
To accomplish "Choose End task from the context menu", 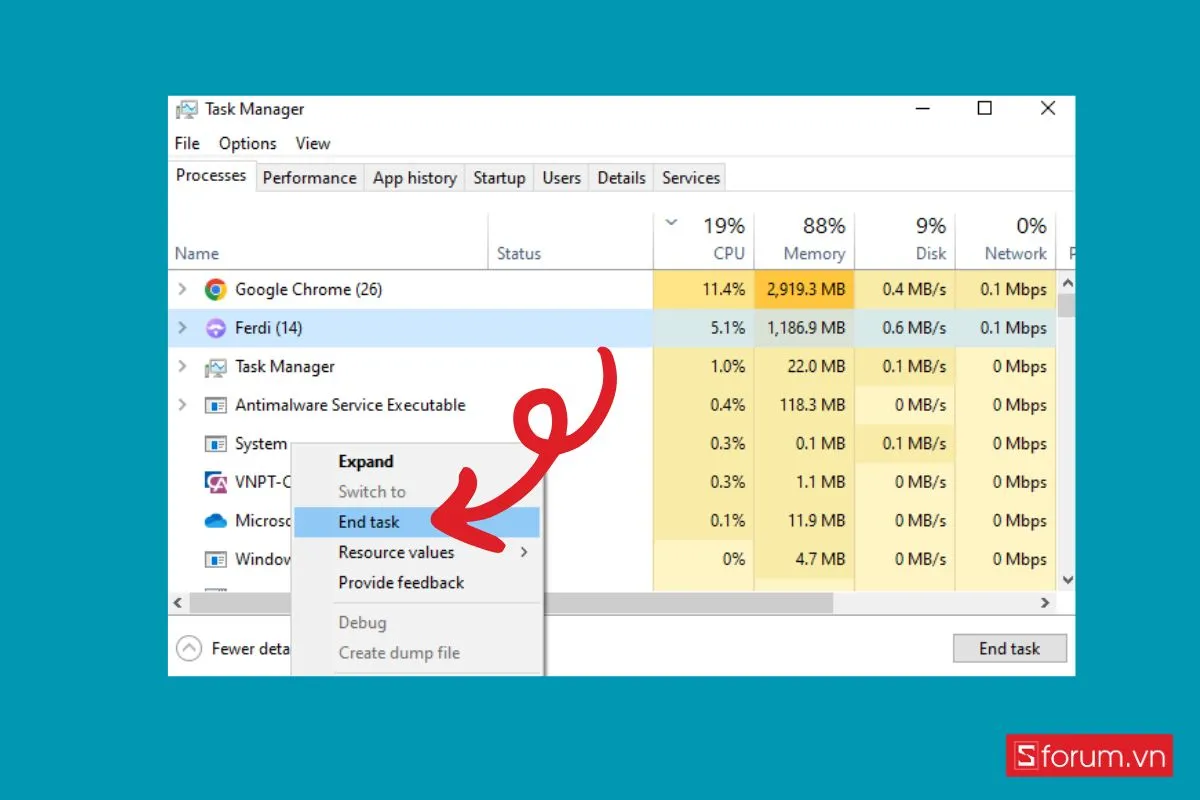I will coord(369,521).
